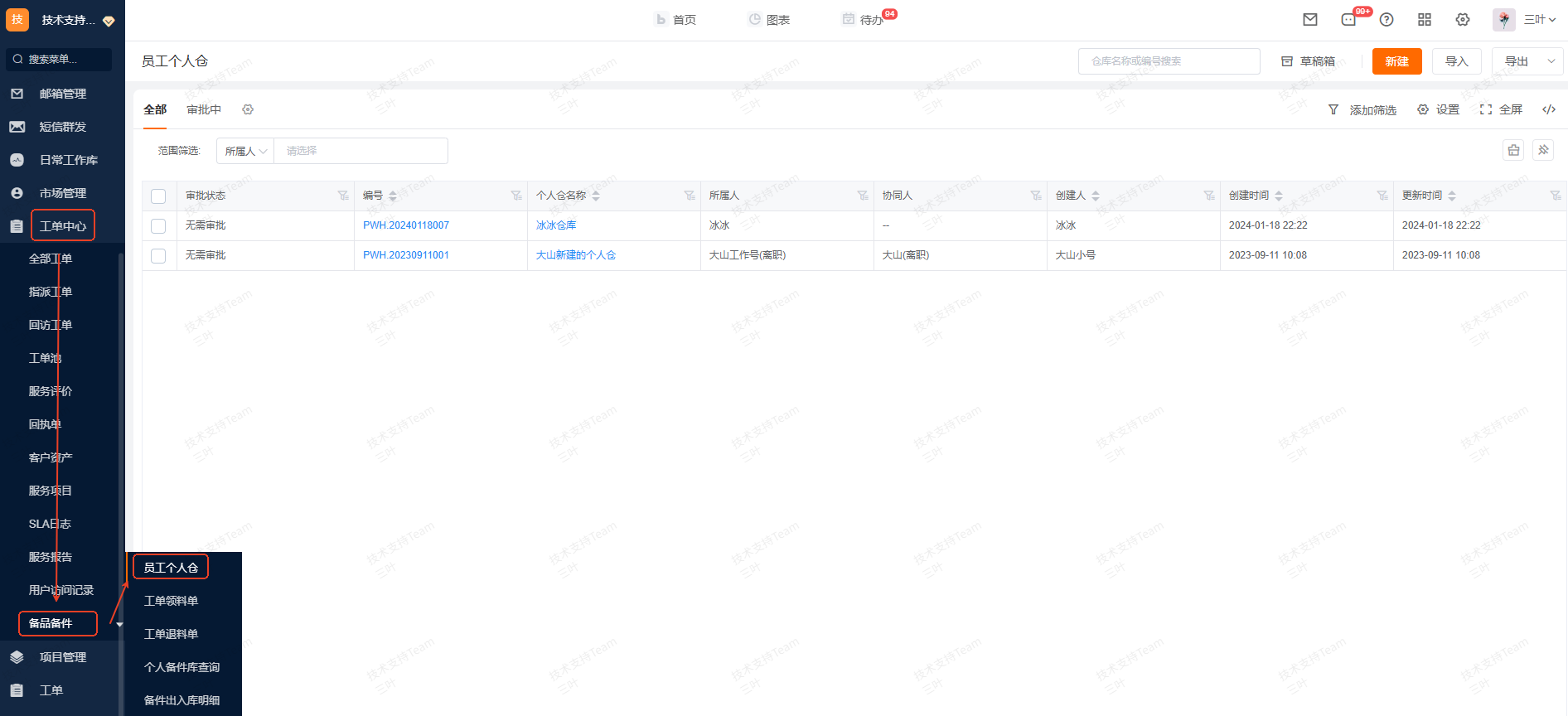Open the 导出 dropdown arrow

click(1551, 61)
